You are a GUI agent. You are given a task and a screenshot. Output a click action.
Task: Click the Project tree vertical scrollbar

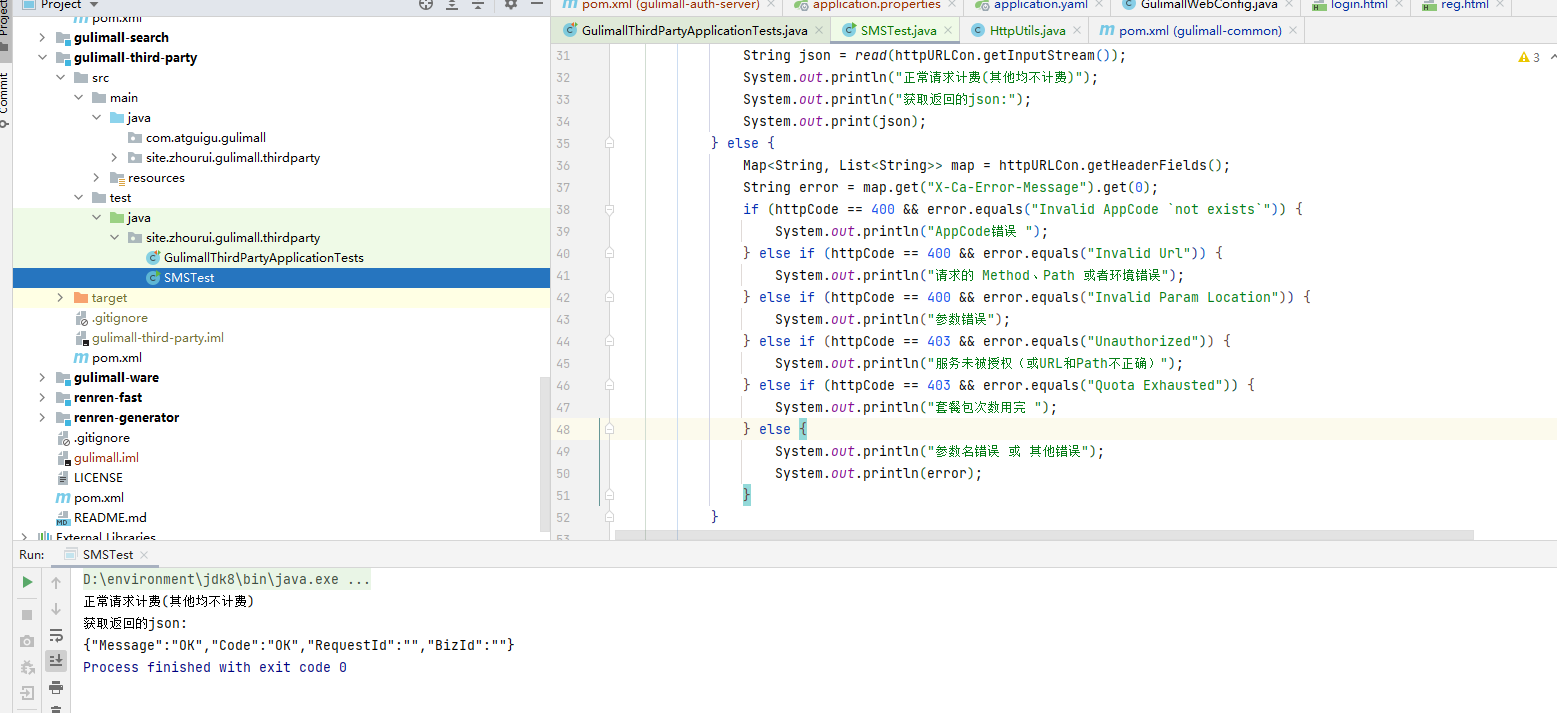pyautogui.click(x=545, y=454)
